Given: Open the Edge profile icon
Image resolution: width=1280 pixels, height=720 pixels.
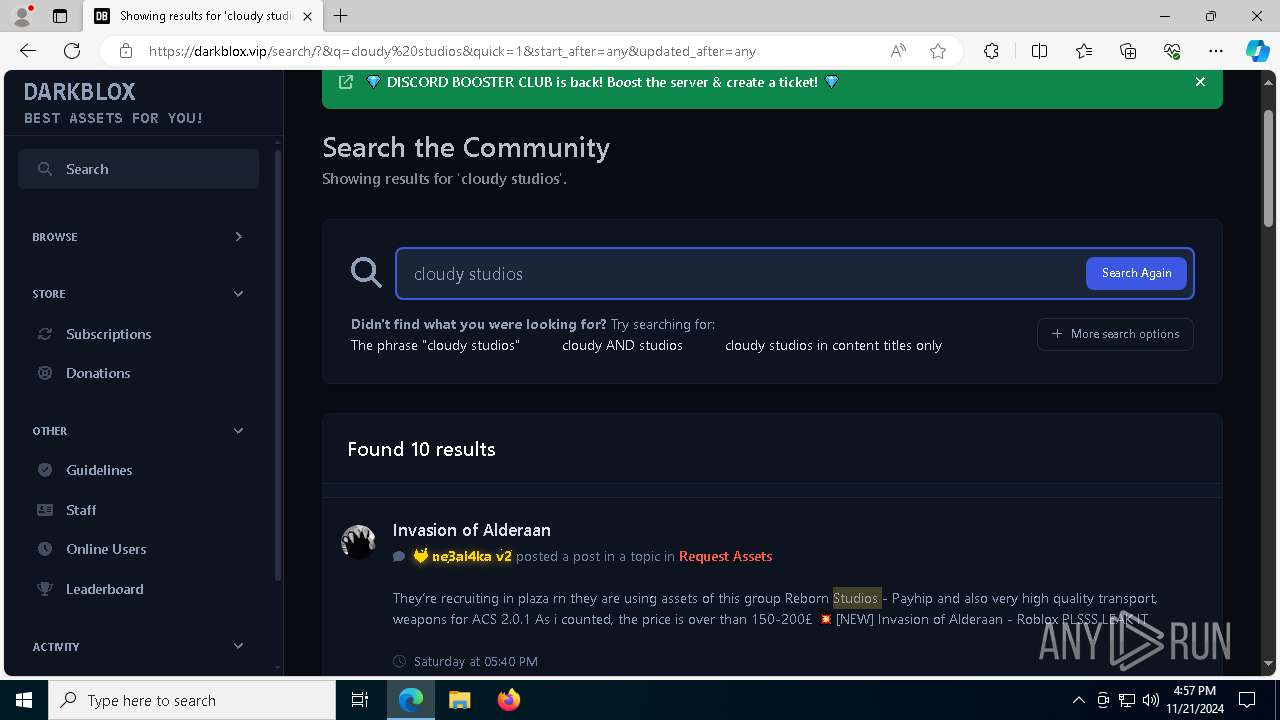Looking at the screenshot, I should (x=22, y=16).
